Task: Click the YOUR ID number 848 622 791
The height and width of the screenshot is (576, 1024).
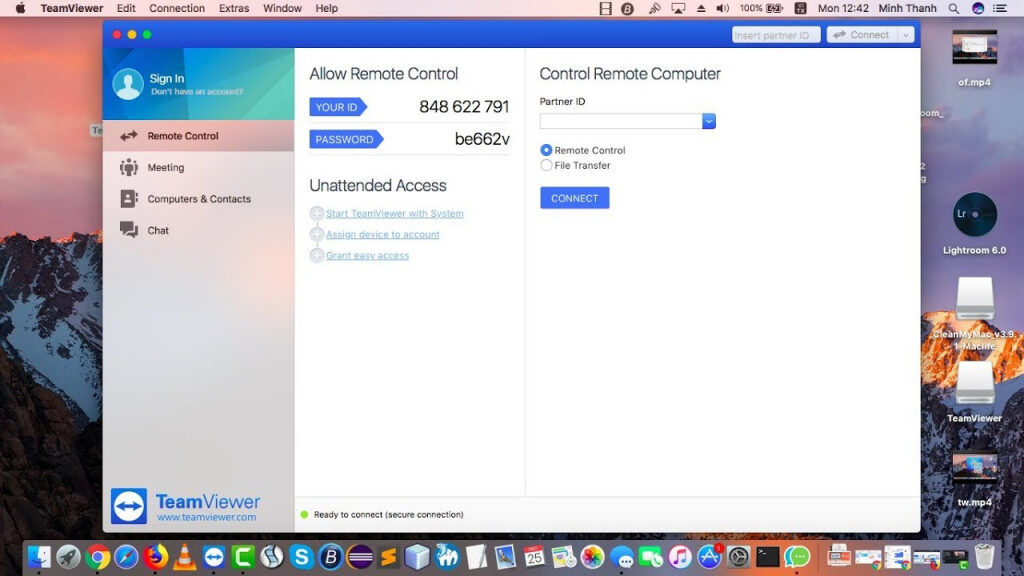Action: 464,106
